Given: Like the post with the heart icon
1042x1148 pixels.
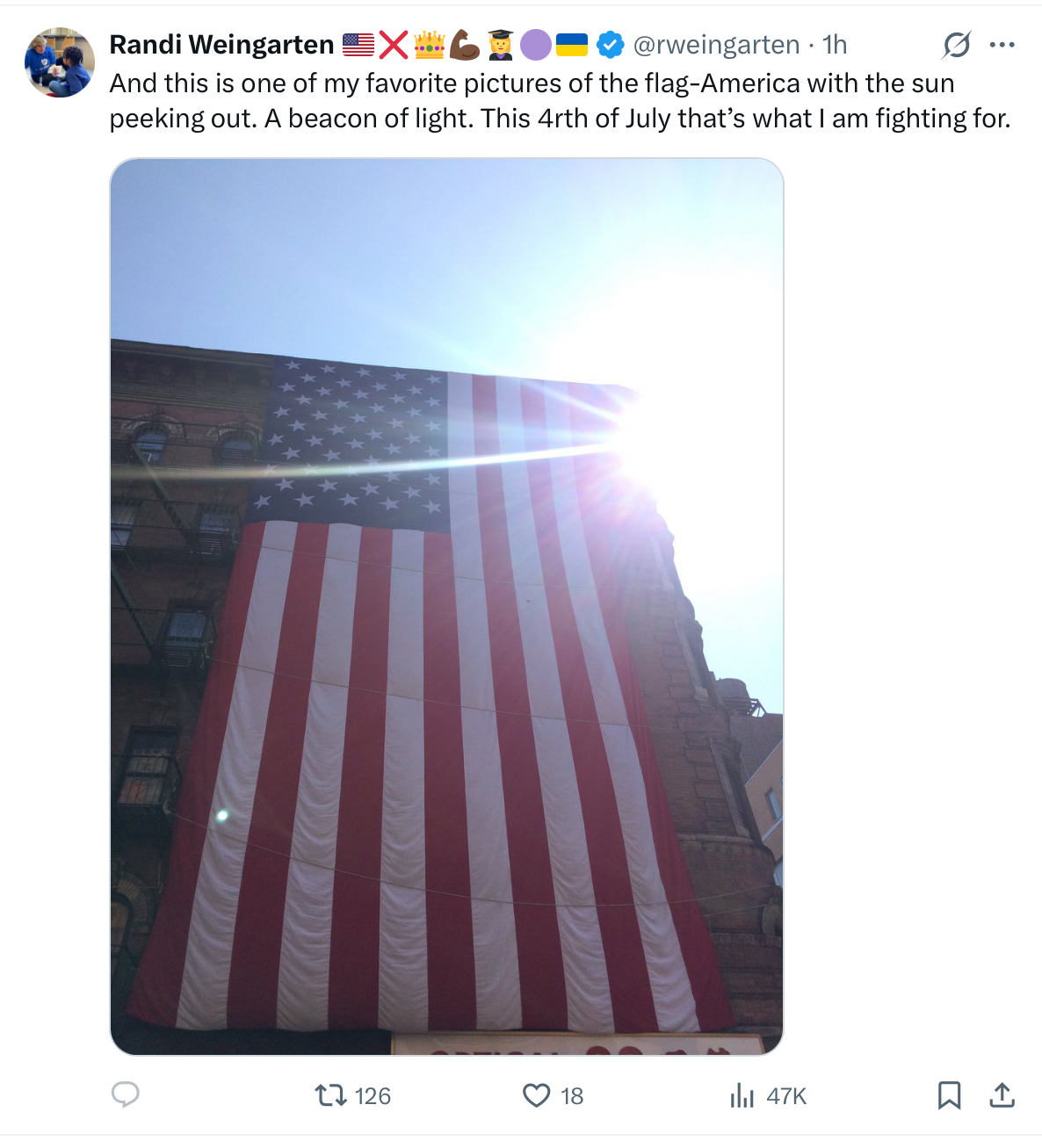Looking at the screenshot, I should click(x=536, y=1095).
